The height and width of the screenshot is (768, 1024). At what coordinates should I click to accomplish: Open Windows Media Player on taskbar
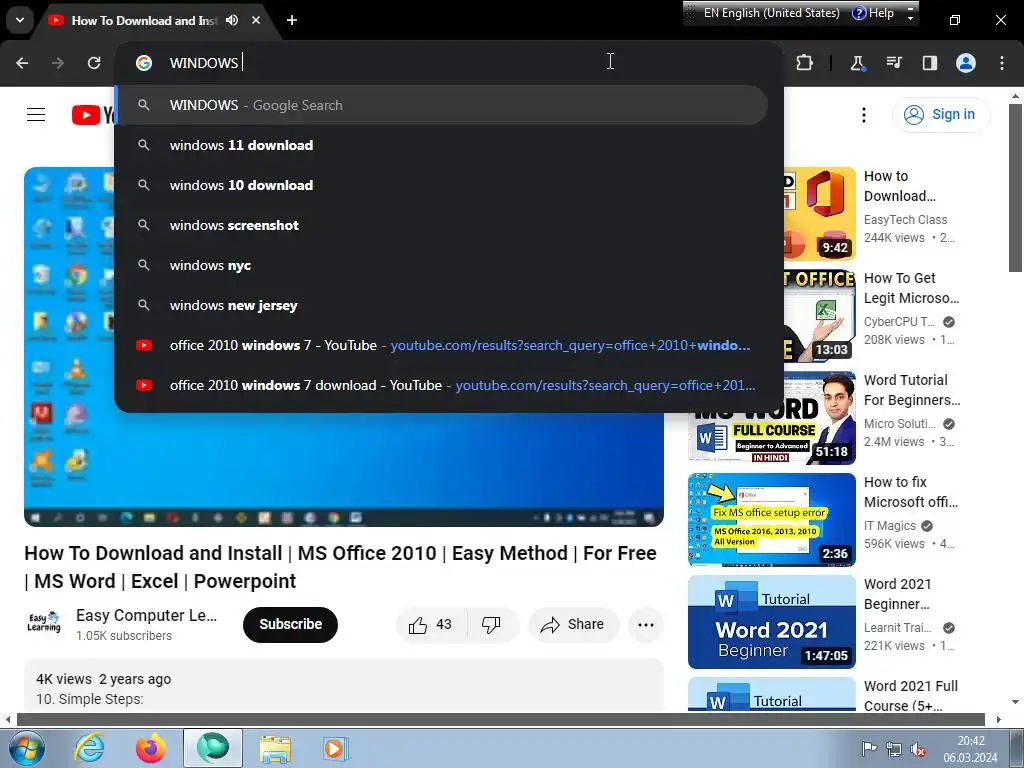(336, 748)
